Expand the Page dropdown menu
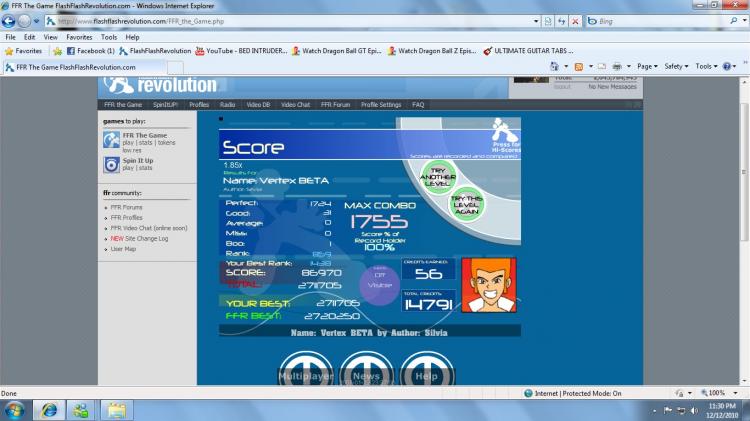 [x=647, y=66]
